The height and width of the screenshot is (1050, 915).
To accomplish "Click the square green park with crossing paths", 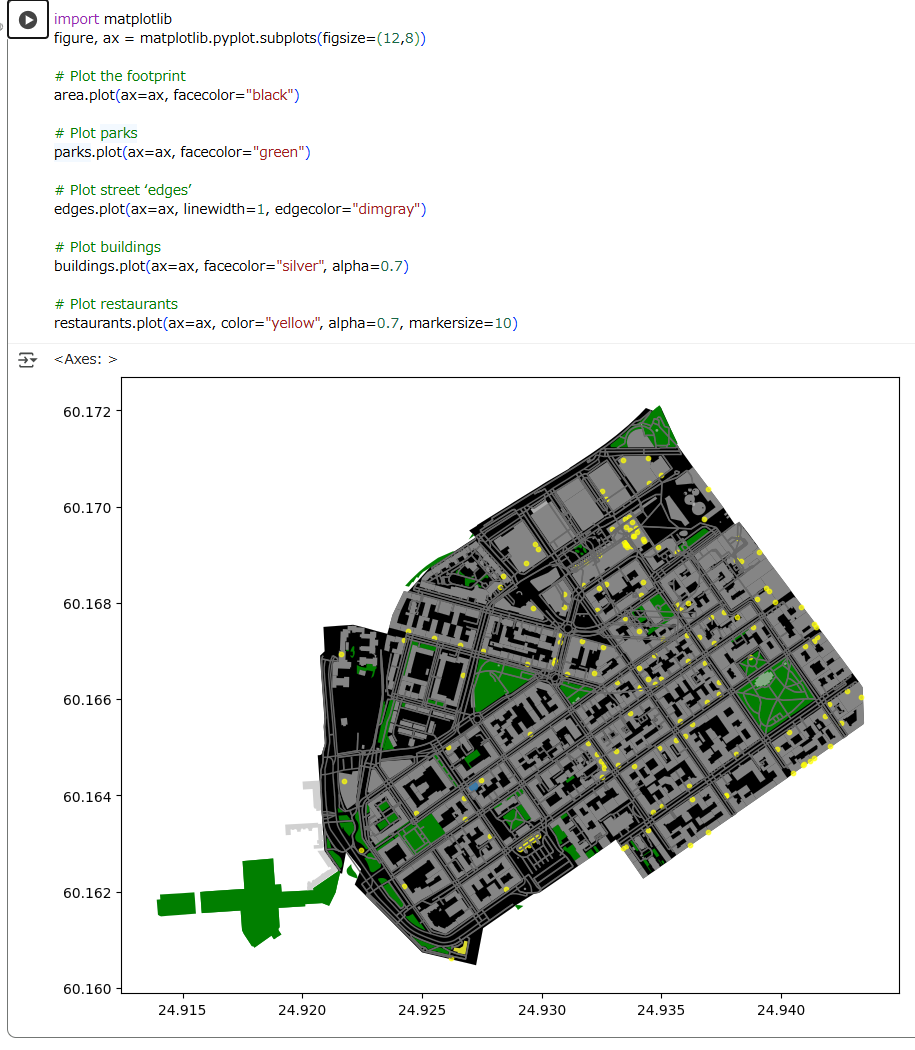I will click(776, 692).
